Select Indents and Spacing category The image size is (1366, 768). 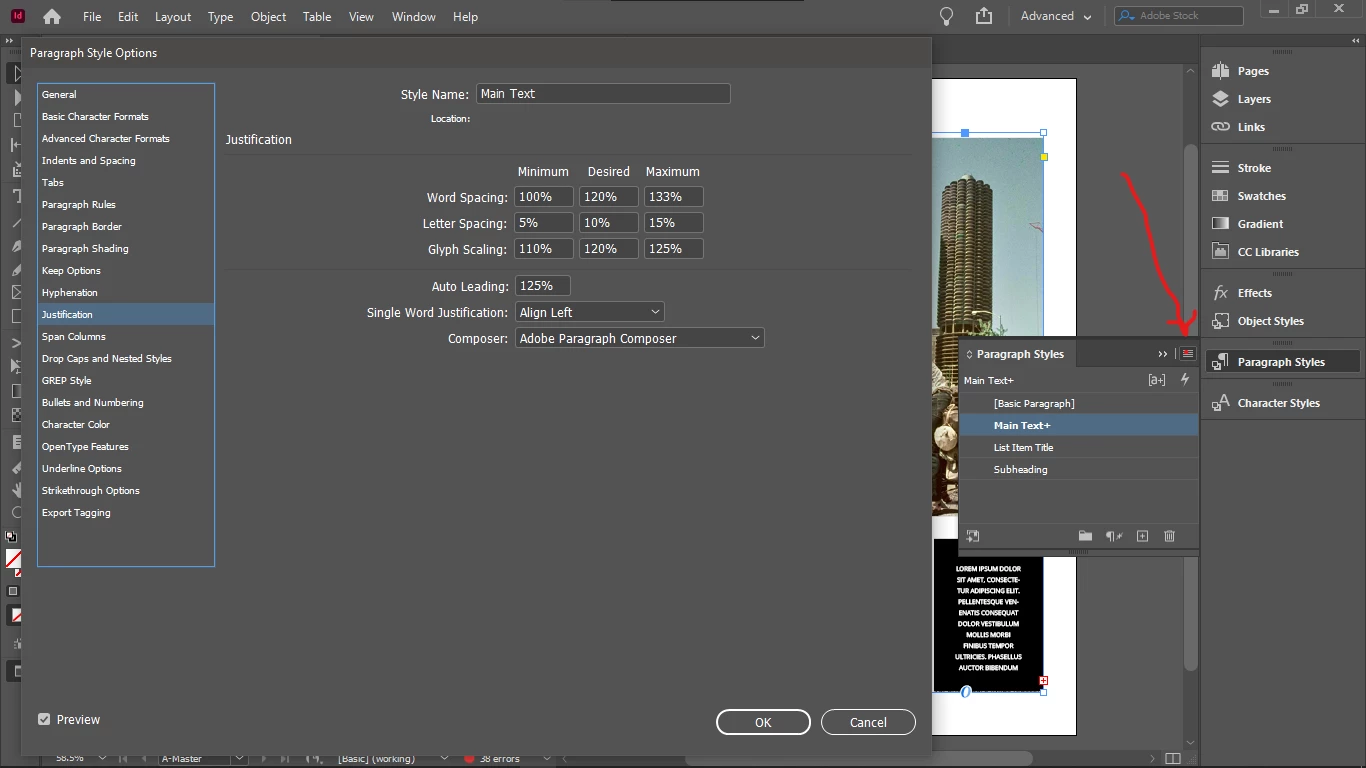[126, 160]
